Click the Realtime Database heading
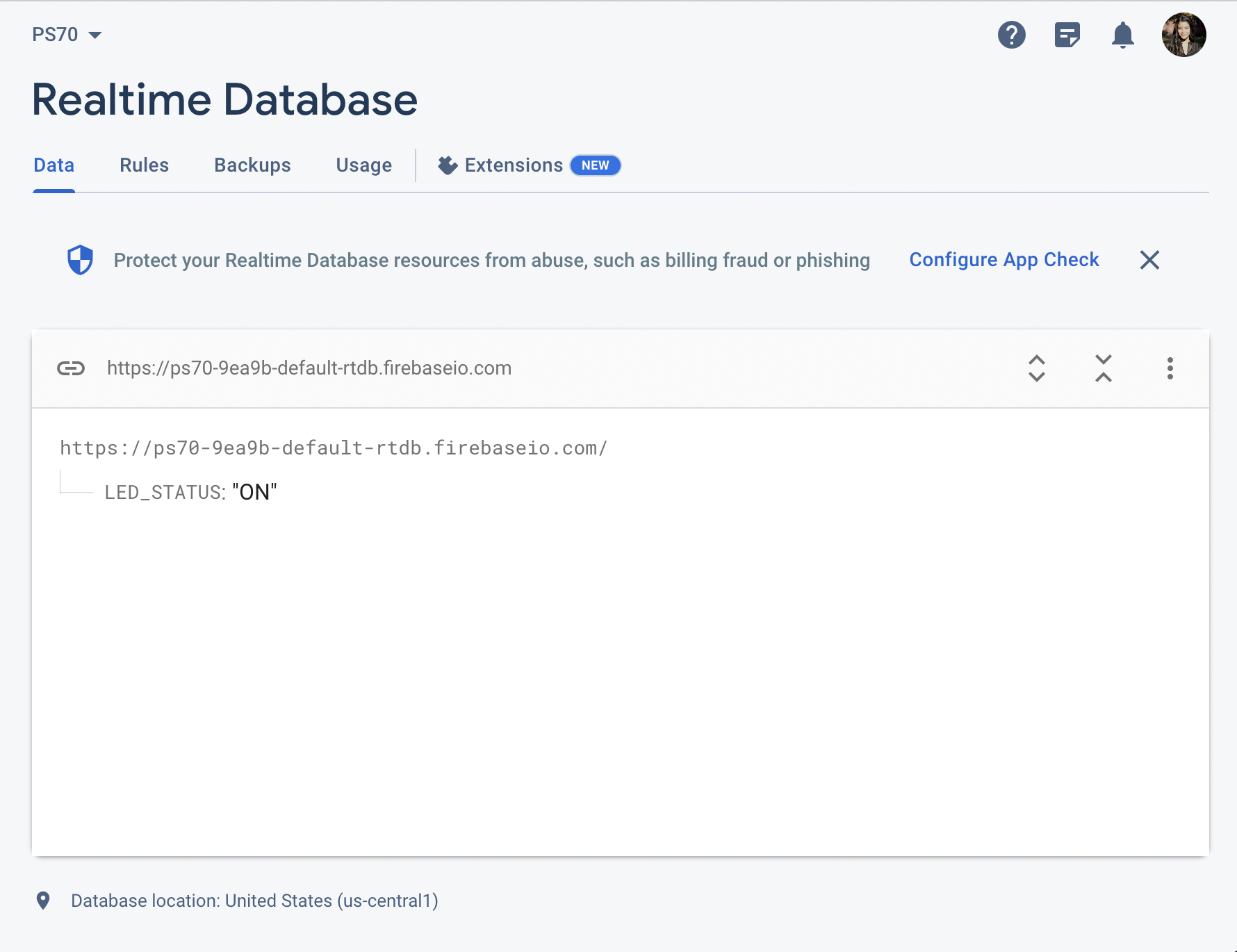The image size is (1237, 952). (224, 99)
